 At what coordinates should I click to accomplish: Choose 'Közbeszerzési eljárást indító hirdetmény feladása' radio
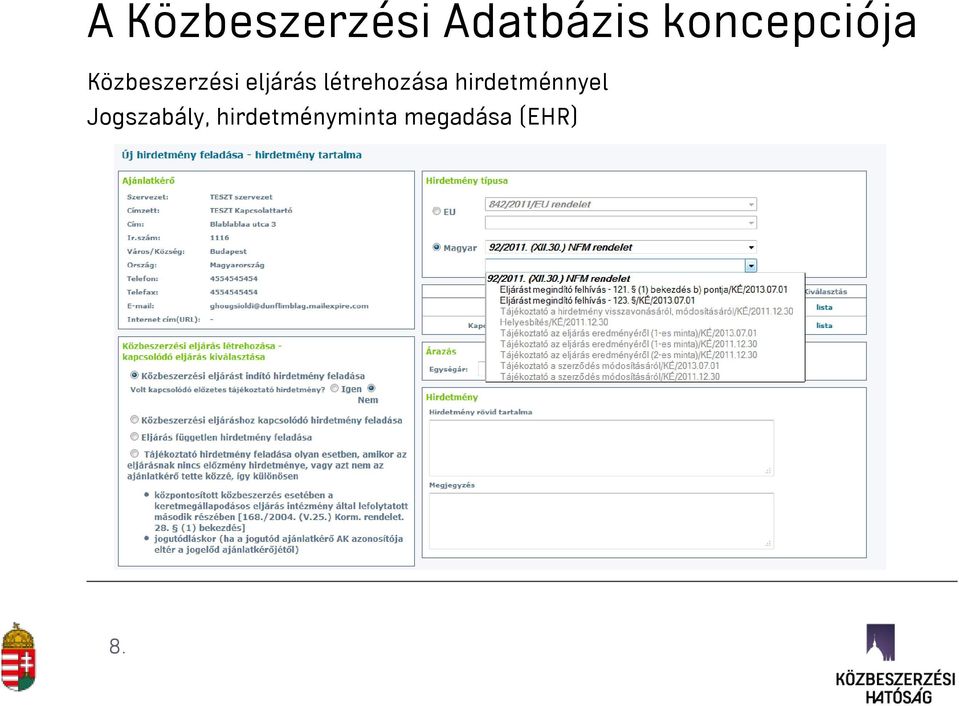point(135,375)
